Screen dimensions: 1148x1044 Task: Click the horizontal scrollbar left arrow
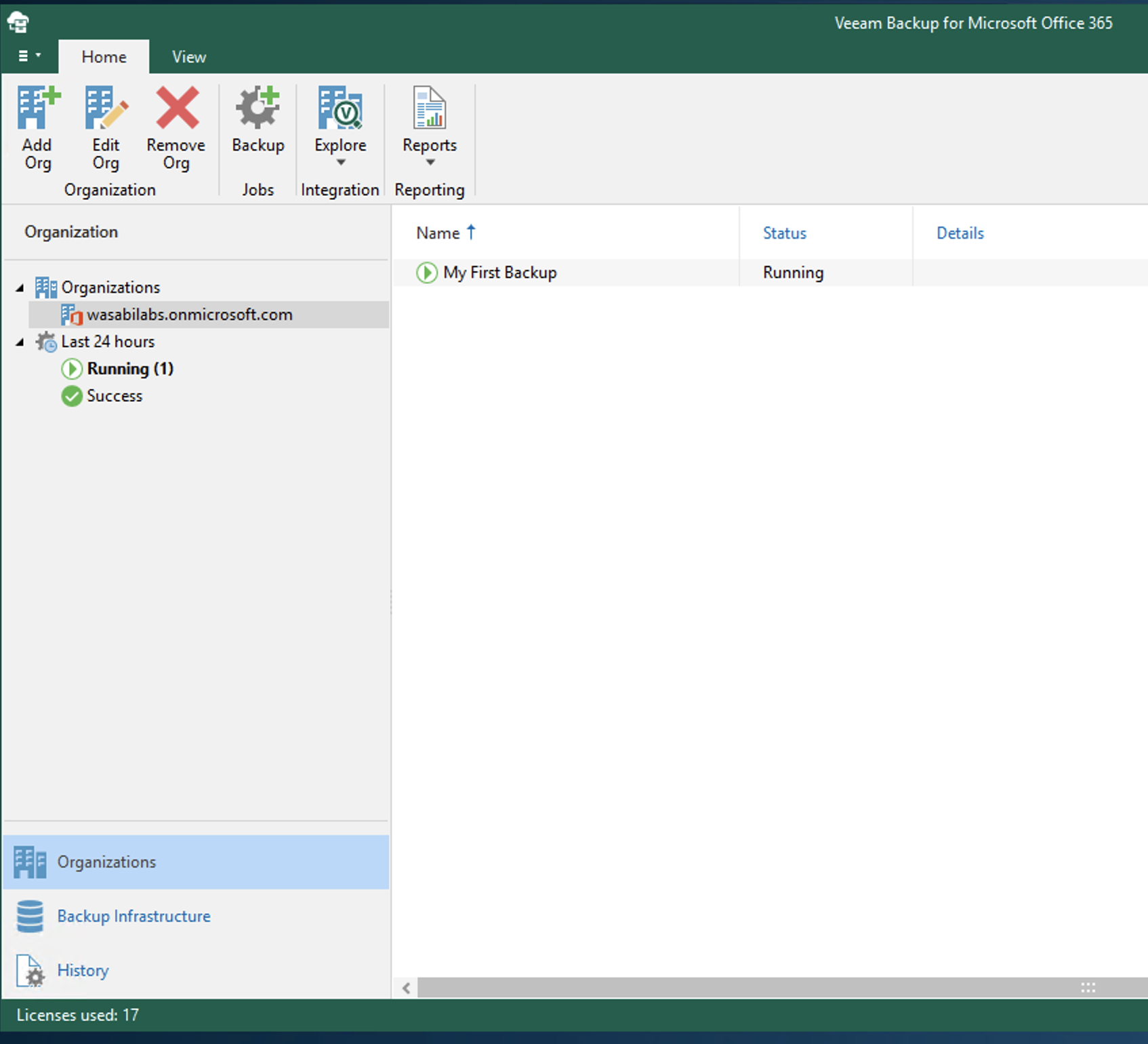(406, 988)
